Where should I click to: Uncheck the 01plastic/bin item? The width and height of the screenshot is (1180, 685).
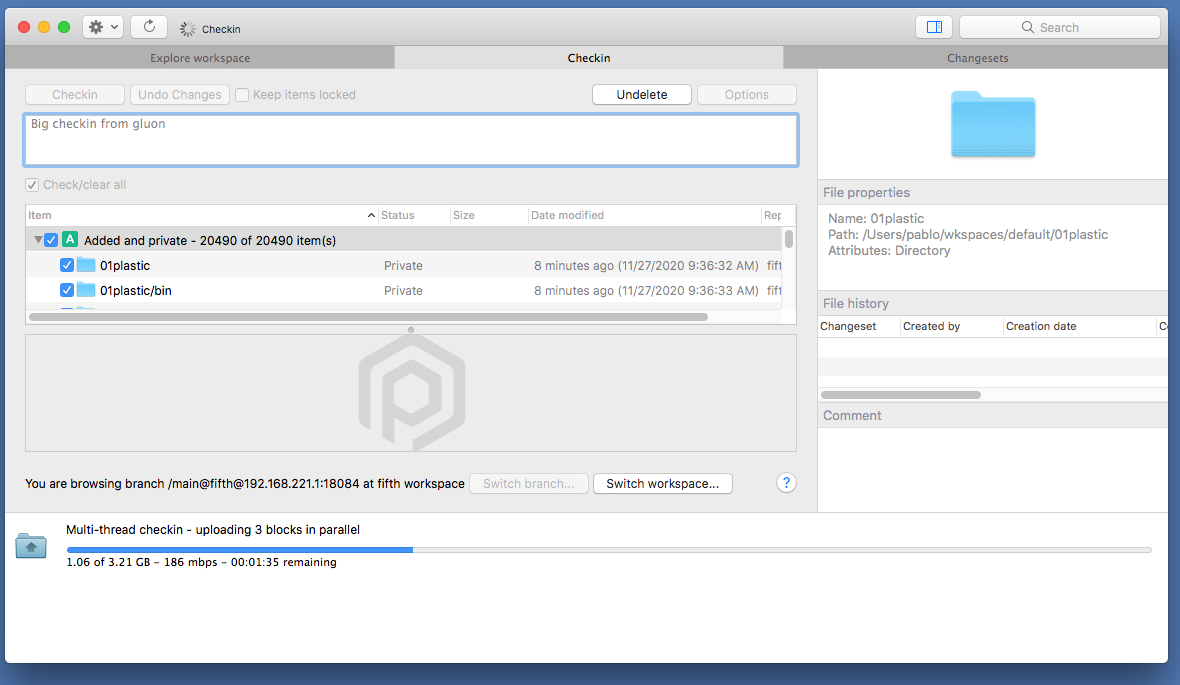66,290
